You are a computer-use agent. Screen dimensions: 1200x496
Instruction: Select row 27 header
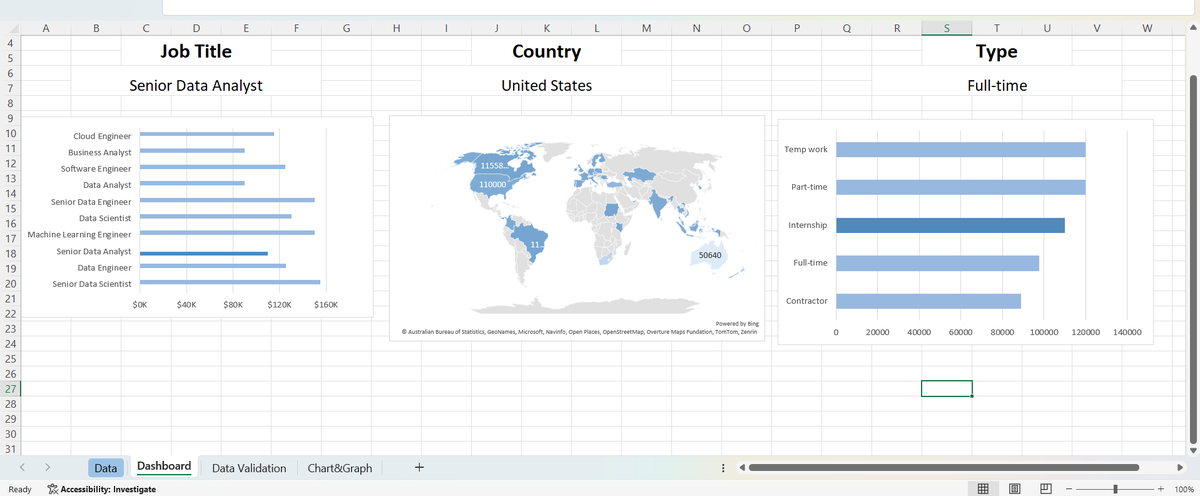pos(10,388)
